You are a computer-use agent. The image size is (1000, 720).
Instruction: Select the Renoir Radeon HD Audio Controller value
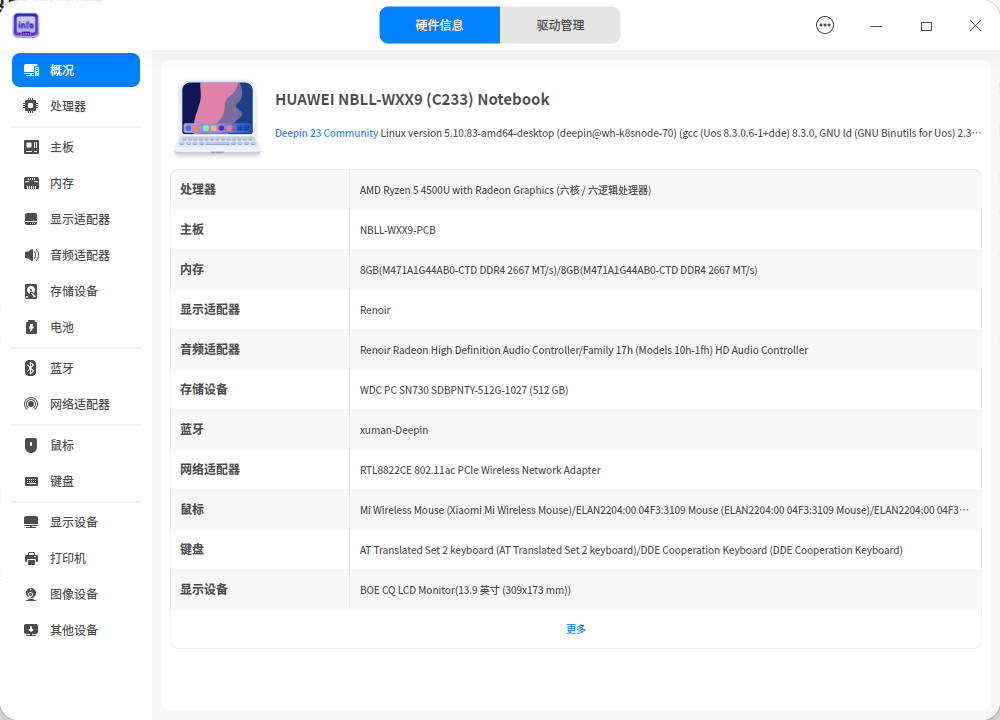584,350
